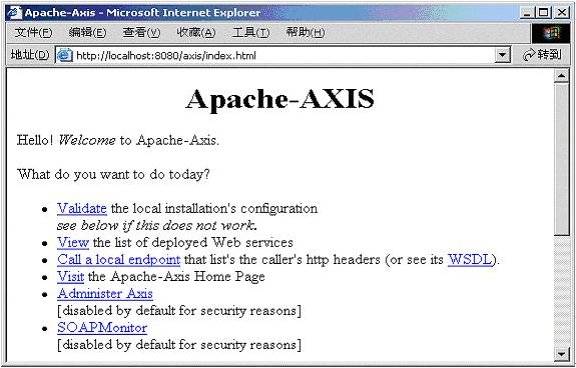
Task: Click the page icon in address bar
Action: pos(65,55)
